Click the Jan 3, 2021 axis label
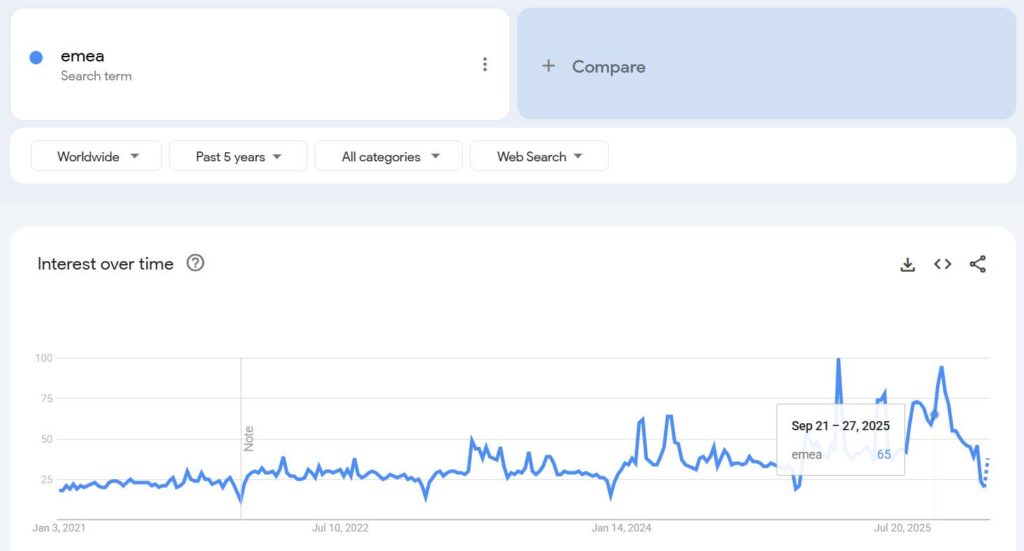This screenshot has height=551, width=1024. pyautogui.click(x=60, y=527)
